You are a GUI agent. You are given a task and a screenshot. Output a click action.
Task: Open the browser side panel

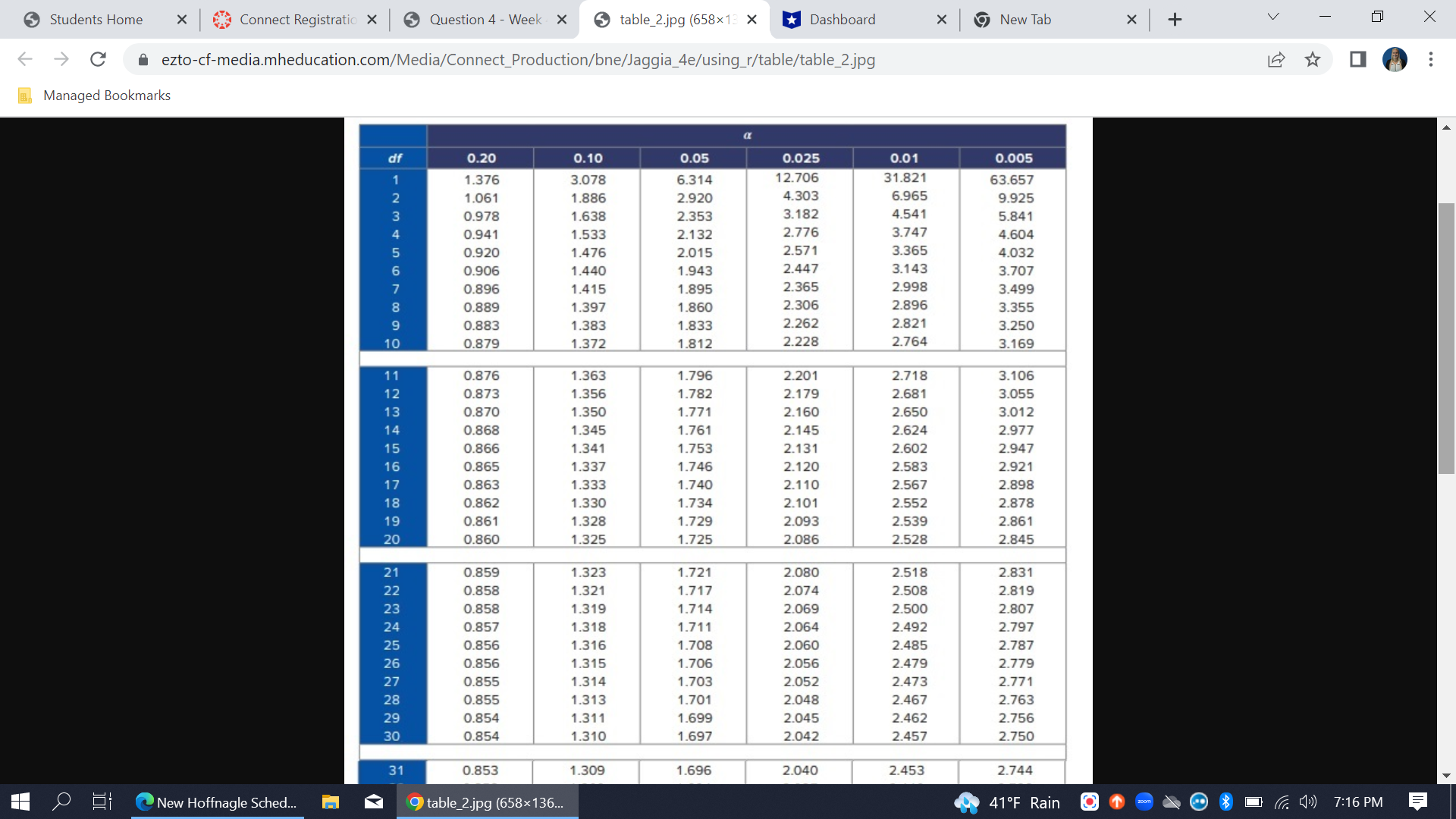1357,59
